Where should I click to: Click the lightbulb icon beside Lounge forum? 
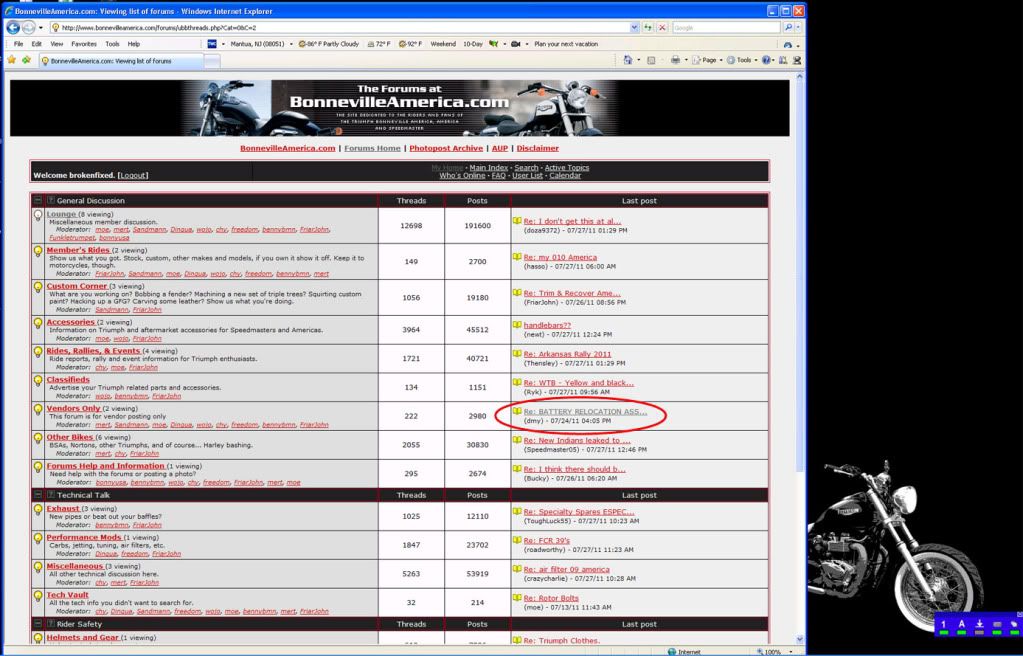pos(38,214)
